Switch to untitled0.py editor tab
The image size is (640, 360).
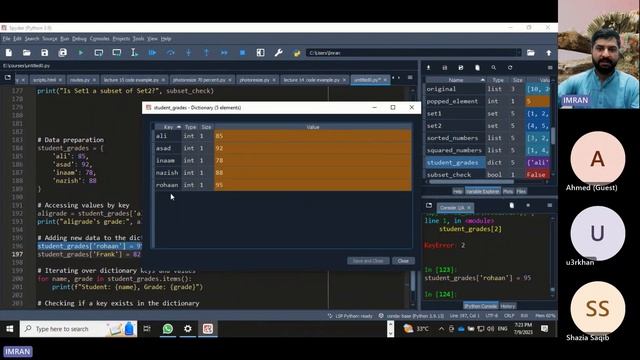(x=370, y=80)
